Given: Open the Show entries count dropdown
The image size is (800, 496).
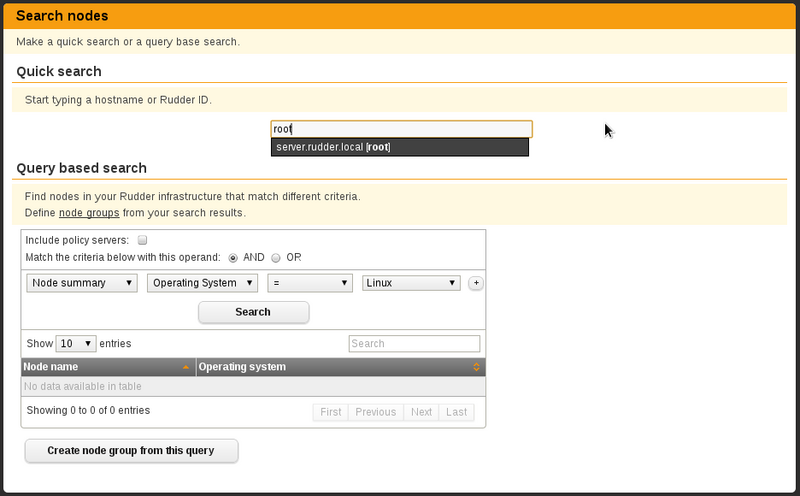Looking at the screenshot, I should [76, 343].
